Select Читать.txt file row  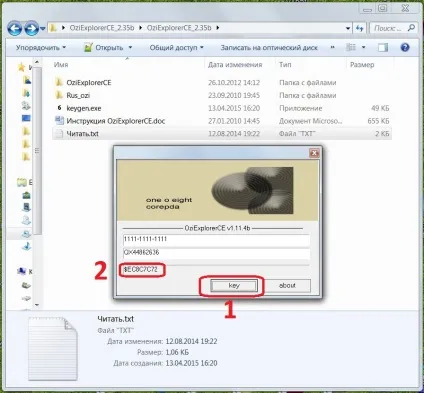coord(222,134)
